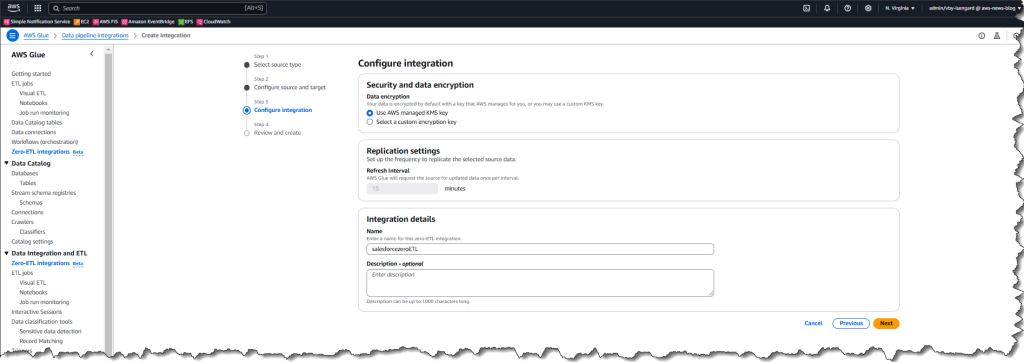Click the flask preview features icon
The height and width of the screenshot is (362, 1024).
(x=997, y=36)
